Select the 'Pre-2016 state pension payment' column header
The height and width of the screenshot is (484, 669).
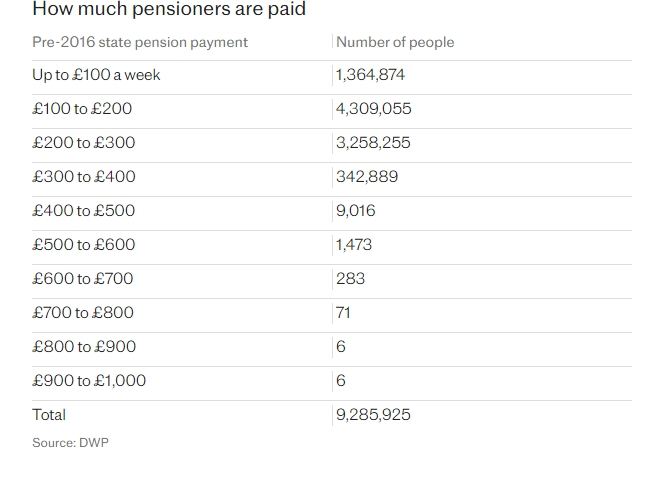pos(140,42)
